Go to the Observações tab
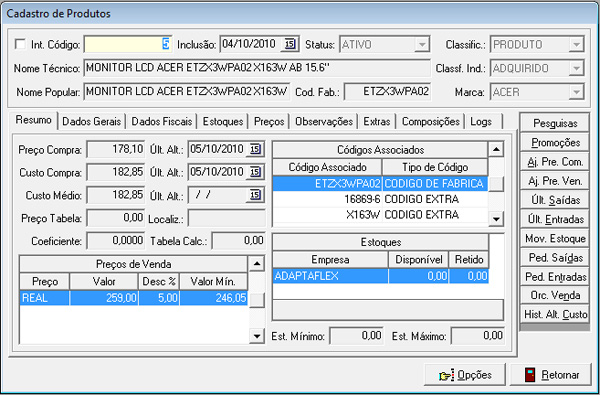The height and width of the screenshot is (395, 600). pyautogui.click(x=324, y=122)
